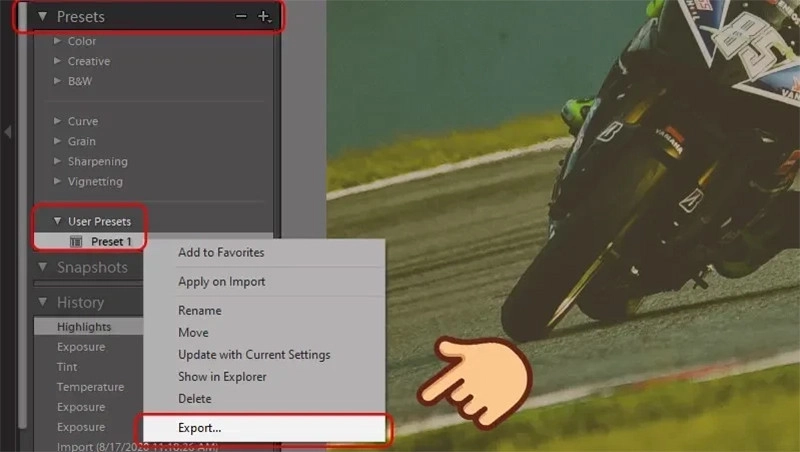Collapse the History panel
The width and height of the screenshot is (800, 452).
point(43,302)
